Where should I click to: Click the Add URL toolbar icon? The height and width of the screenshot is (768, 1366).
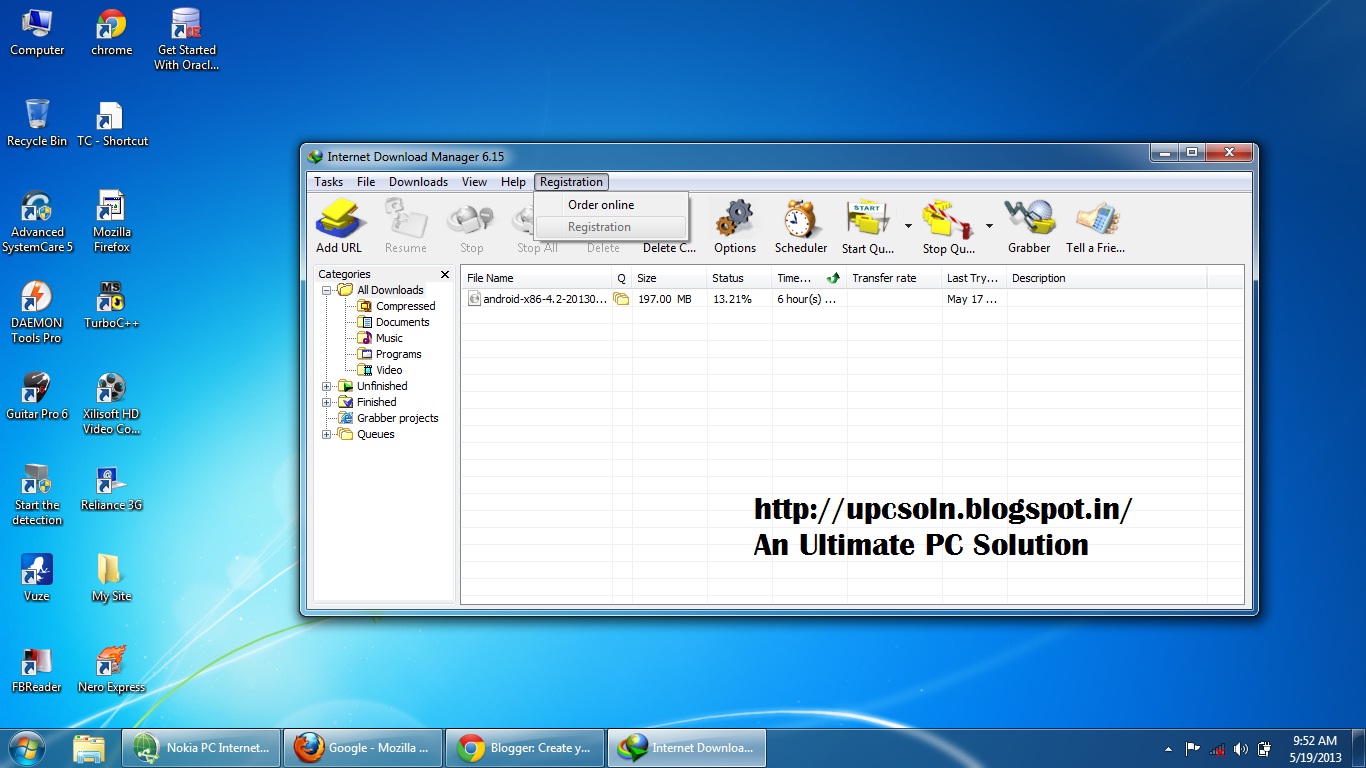click(339, 226)
